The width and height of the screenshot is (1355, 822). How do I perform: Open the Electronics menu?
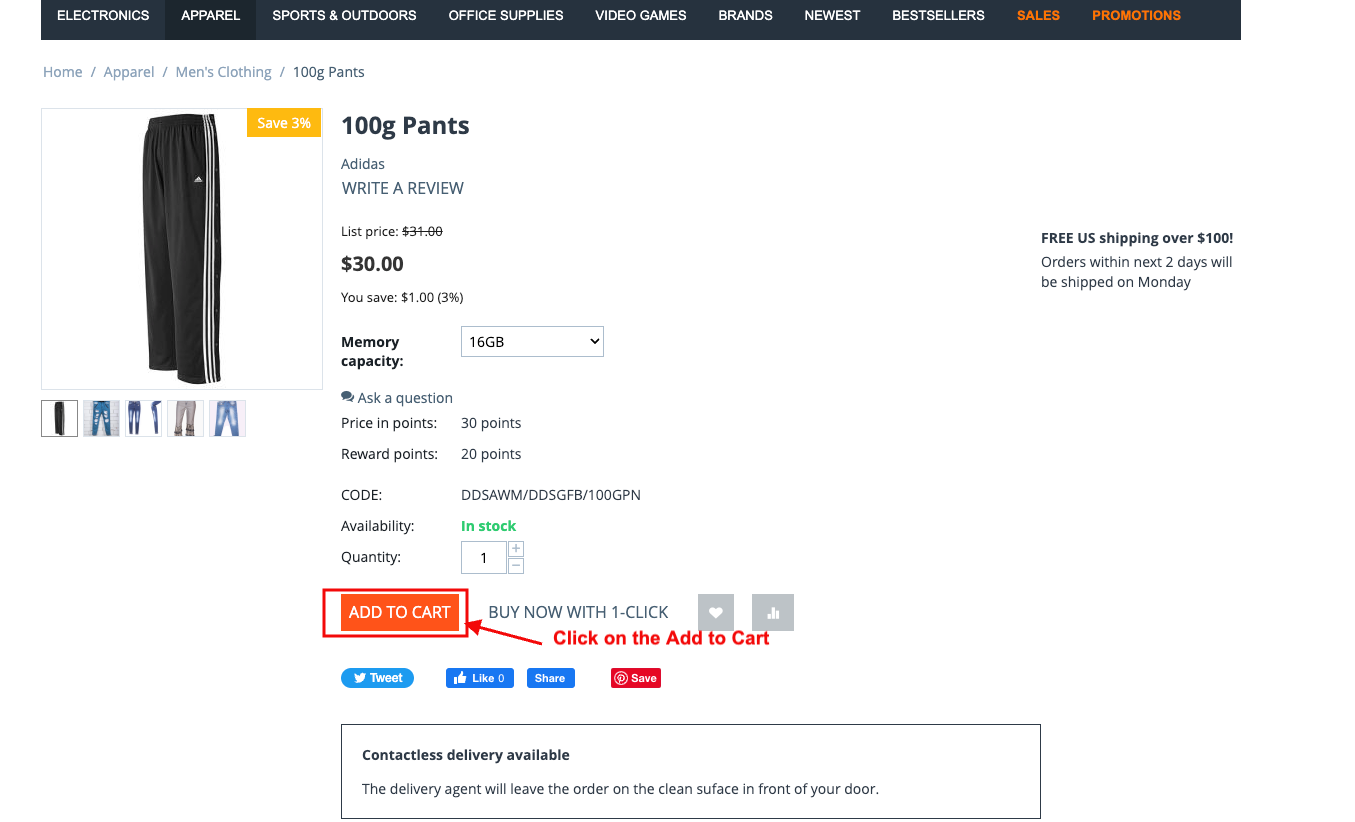[103, 16]
